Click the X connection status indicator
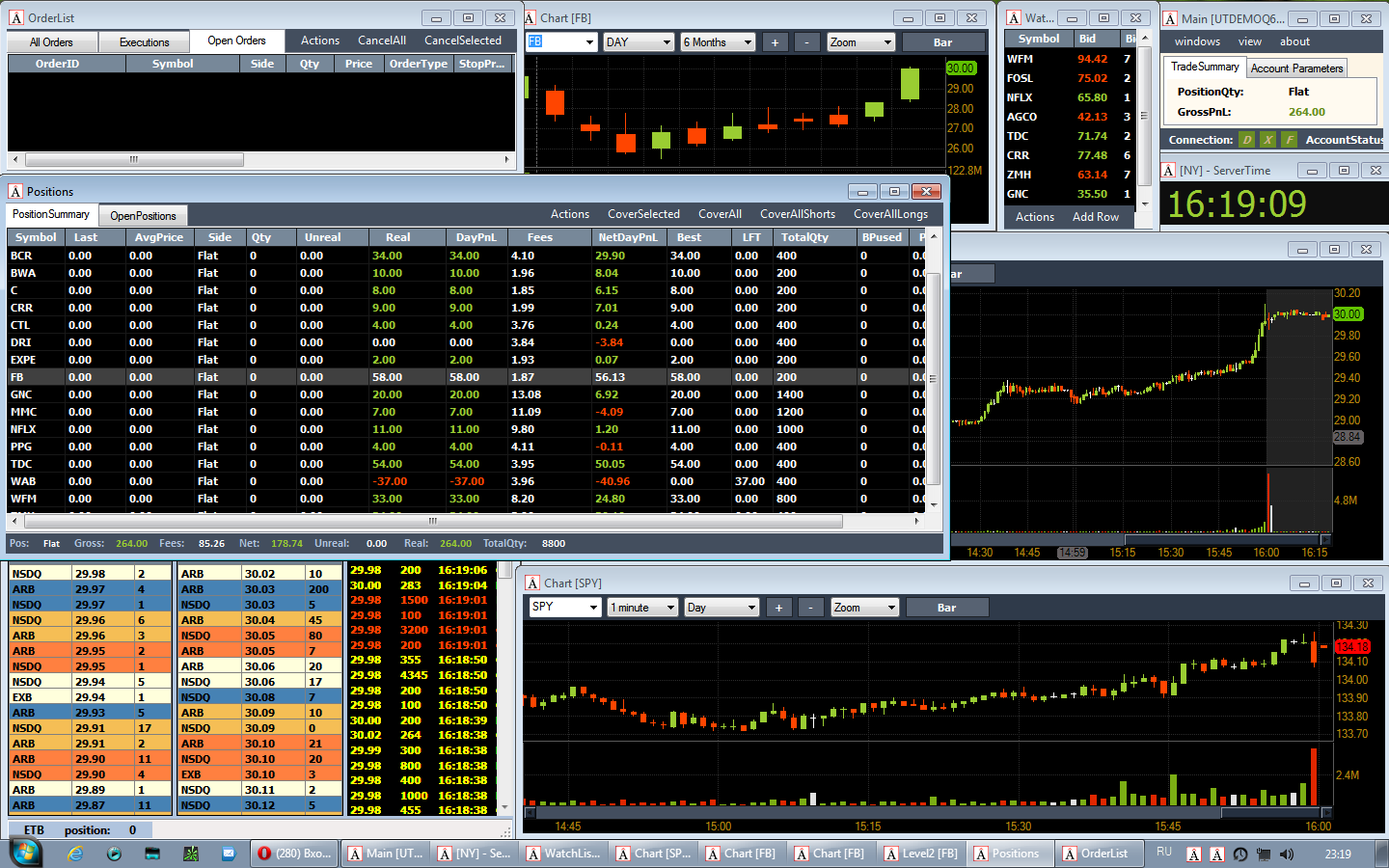Viewport: 1389px width, 868px height. 1267,140
